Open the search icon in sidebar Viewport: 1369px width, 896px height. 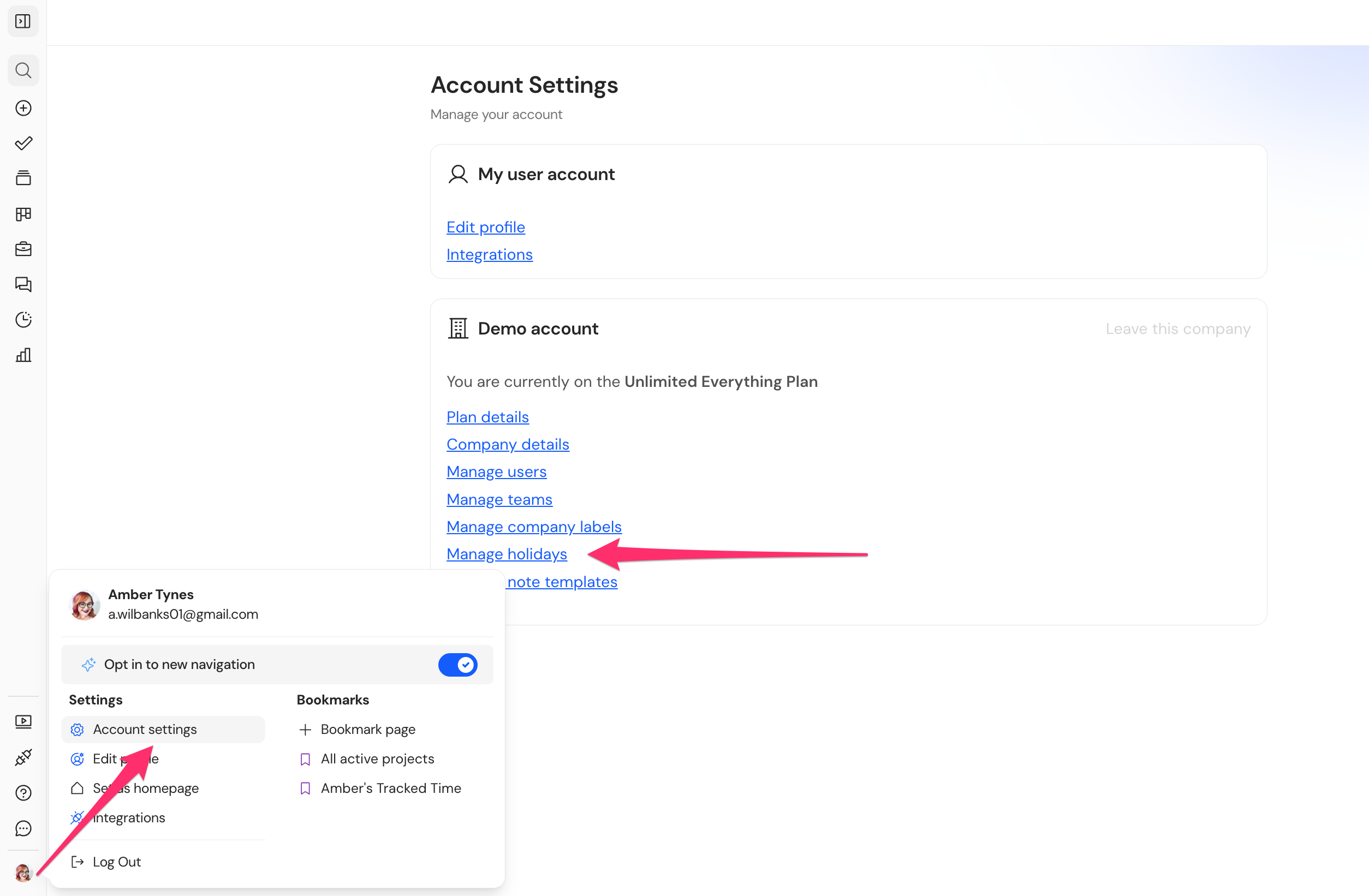[x=23, y=71]
